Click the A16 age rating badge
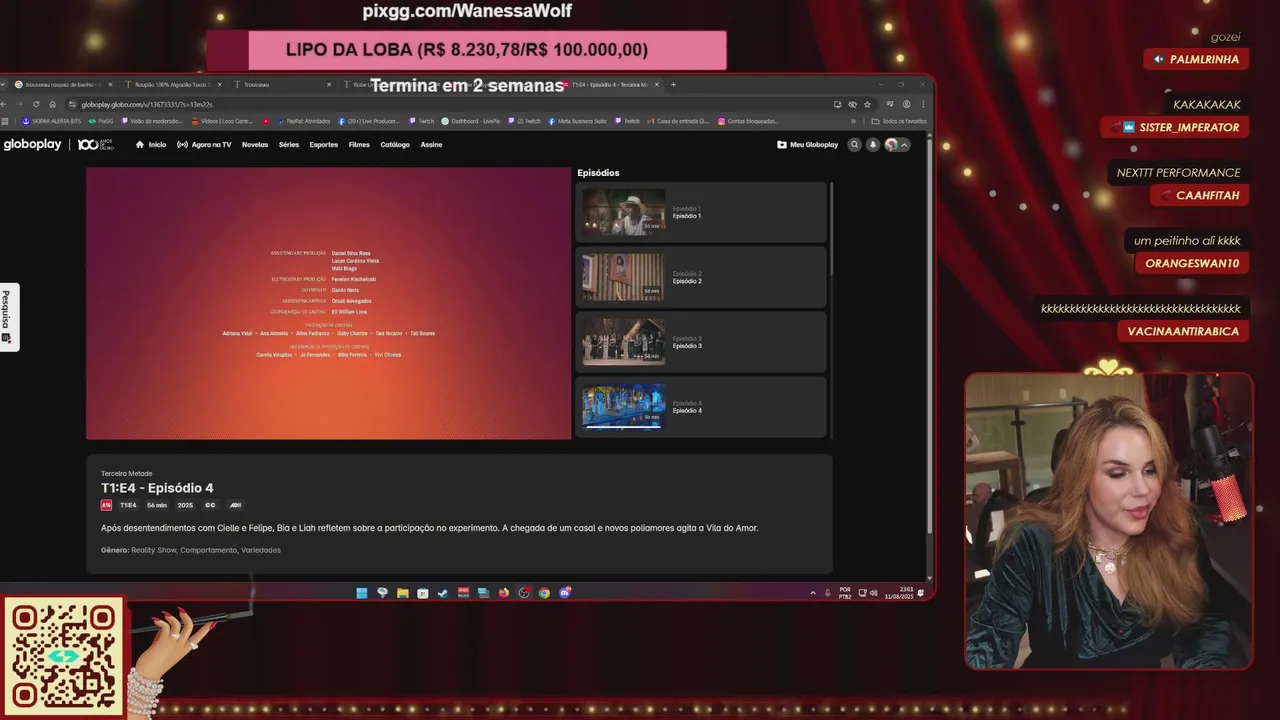 coord(106,505)
